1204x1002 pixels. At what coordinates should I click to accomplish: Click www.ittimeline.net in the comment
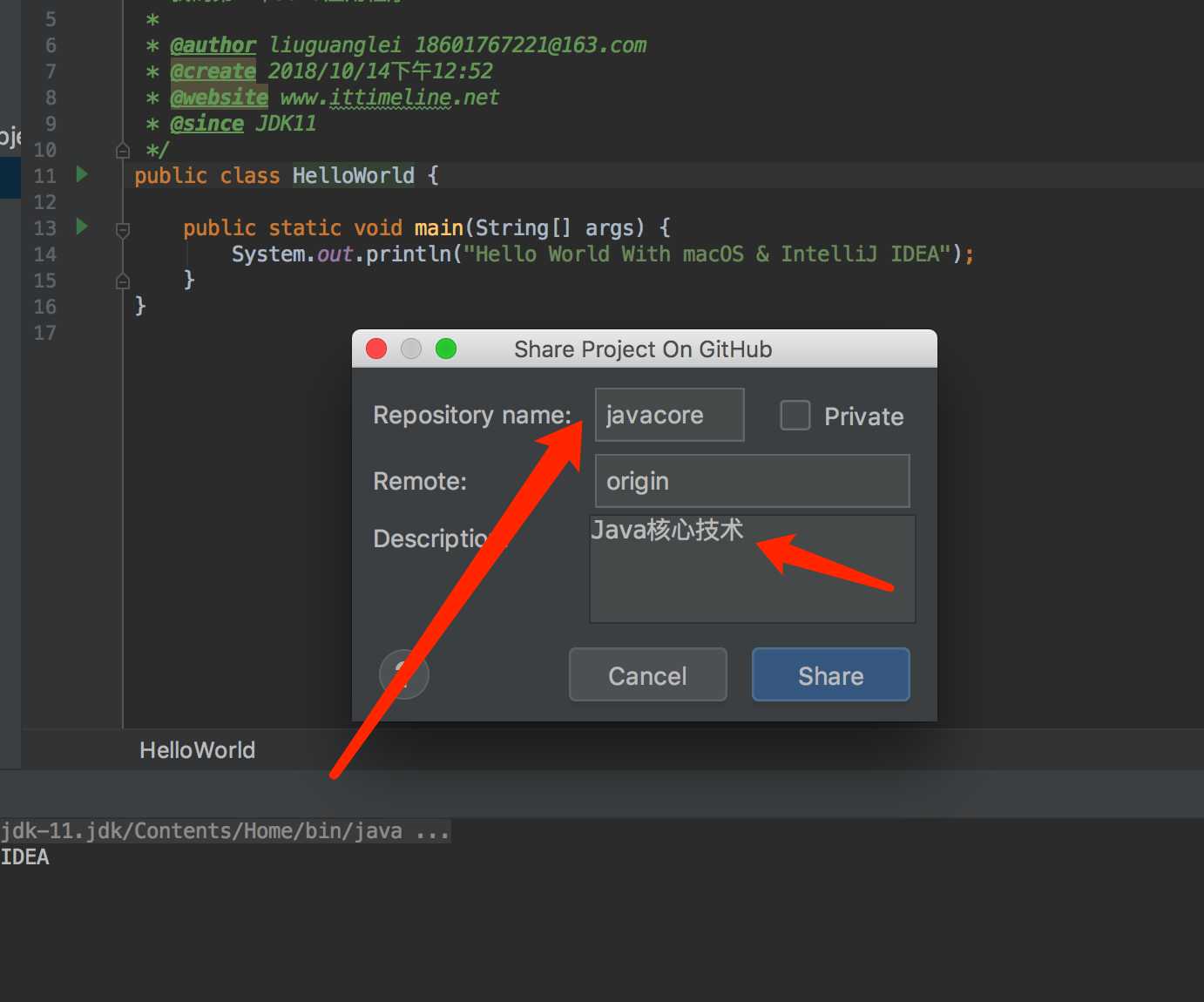coord(389,98)
